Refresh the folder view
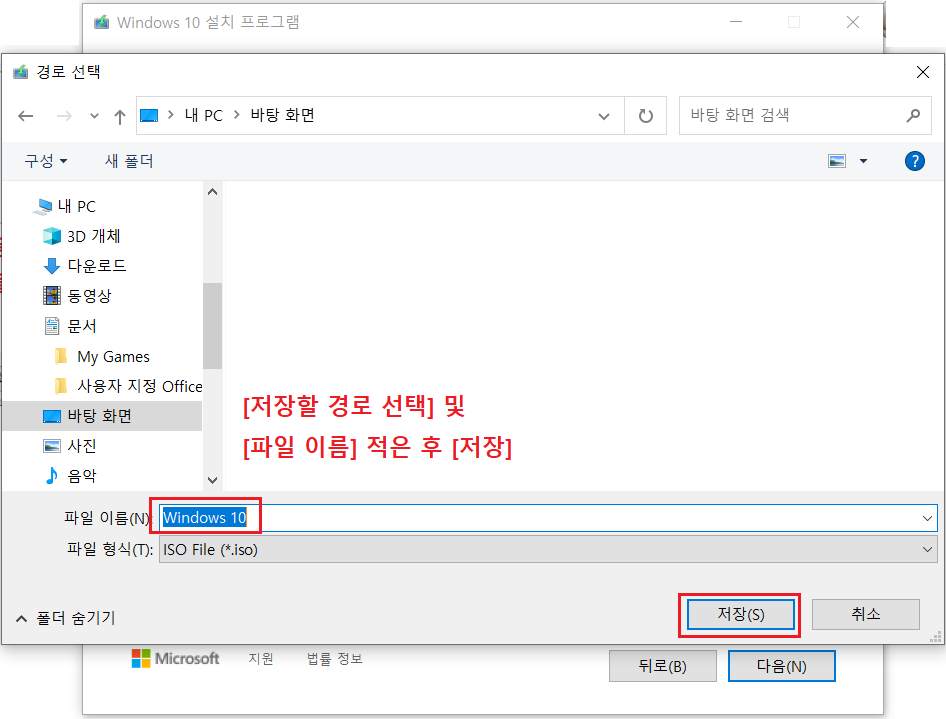This screenshot has height=719, width=946. tap(646, 116)
